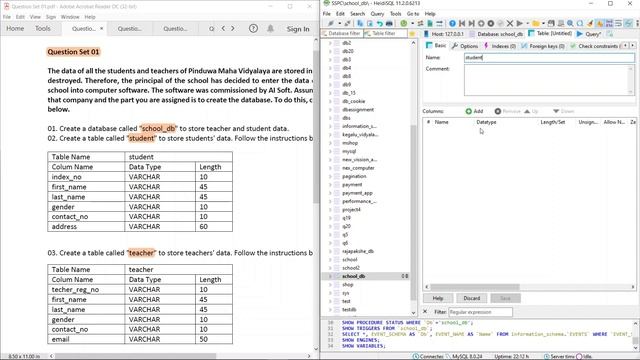This screenshot has height=360, width=640.
Task: Click the columns list horizontal scrollbar
Action: 475,287
